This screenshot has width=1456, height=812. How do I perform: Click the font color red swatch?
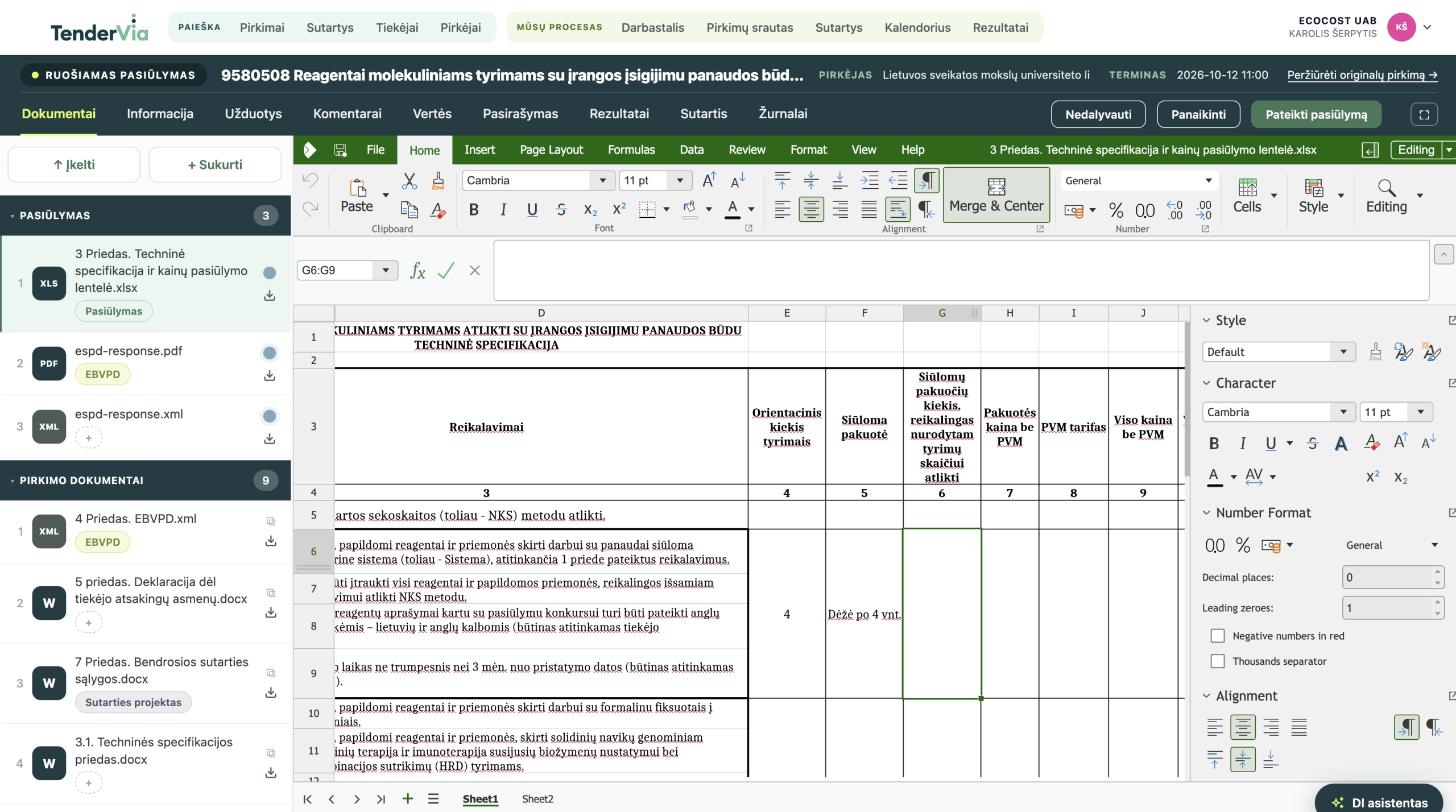(733, 209)
